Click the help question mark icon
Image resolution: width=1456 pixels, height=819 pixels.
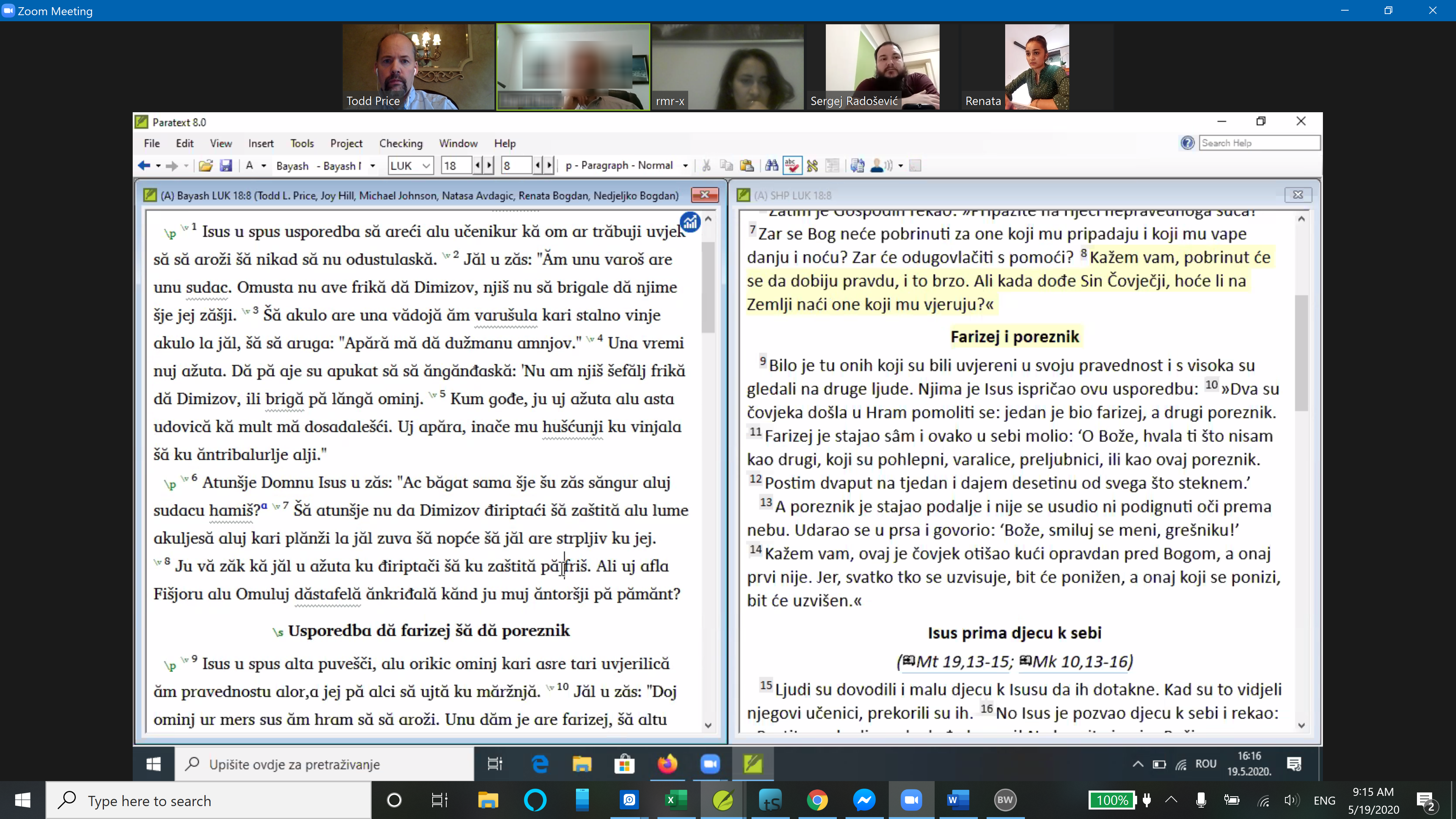click(1188, 143)
